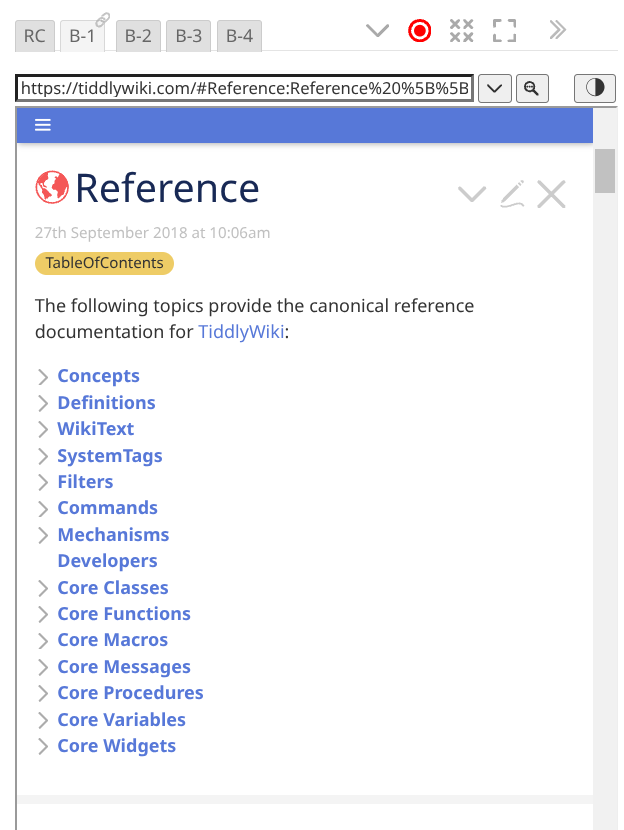Click the vertical scrollbar thumb
Viewport: 624px width, 830px height.
[604, 170]
